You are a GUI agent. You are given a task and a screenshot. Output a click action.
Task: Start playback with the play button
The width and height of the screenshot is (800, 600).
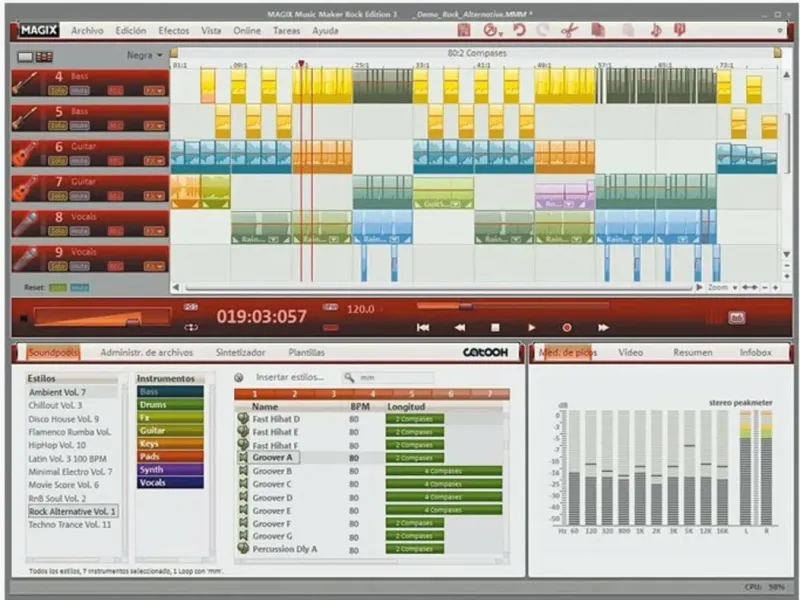coord(531,328)
